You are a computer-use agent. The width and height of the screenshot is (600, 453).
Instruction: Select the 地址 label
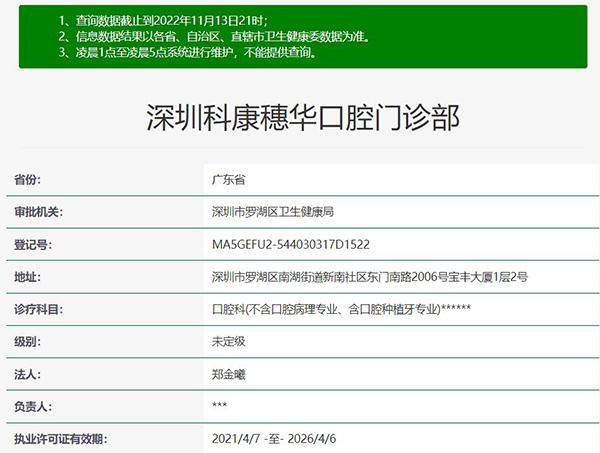(27, 277)
